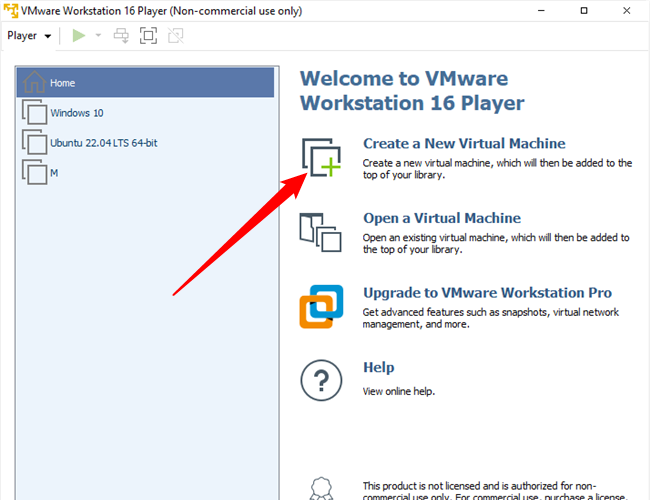The image size is (650, 500).
Task: Click the Create a New Virtual Machine icon
Action: click(321, 158)
